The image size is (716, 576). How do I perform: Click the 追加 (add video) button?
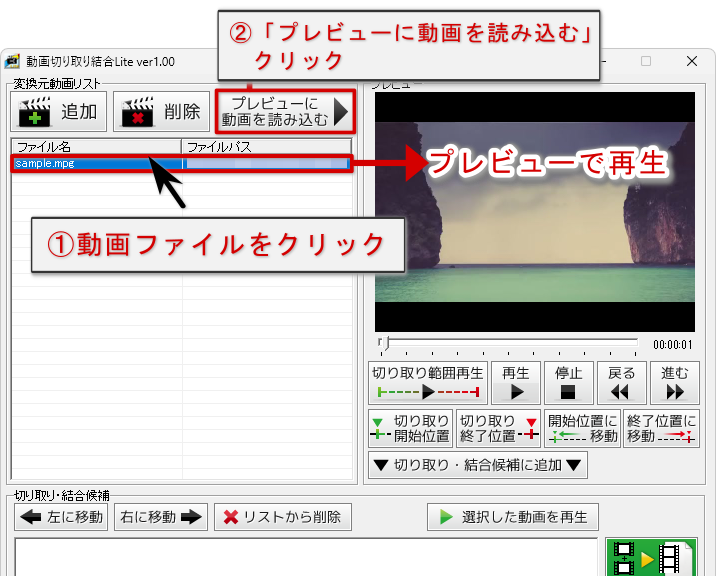[x=59, y=112]
